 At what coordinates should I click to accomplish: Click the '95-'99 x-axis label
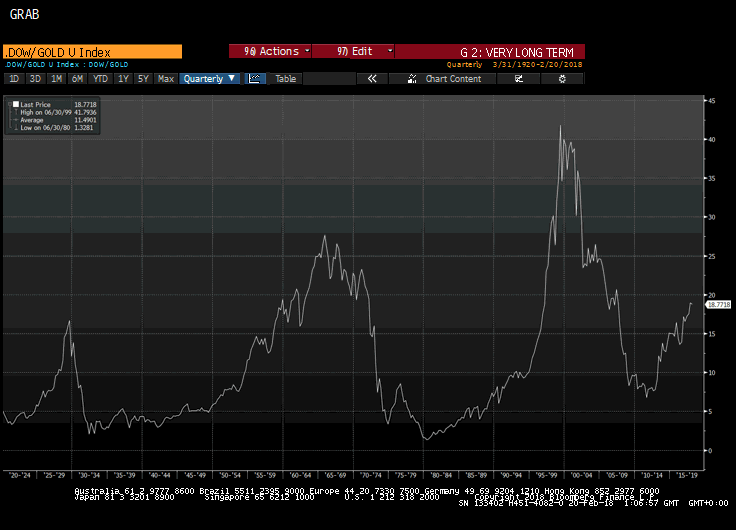[546, 475]
